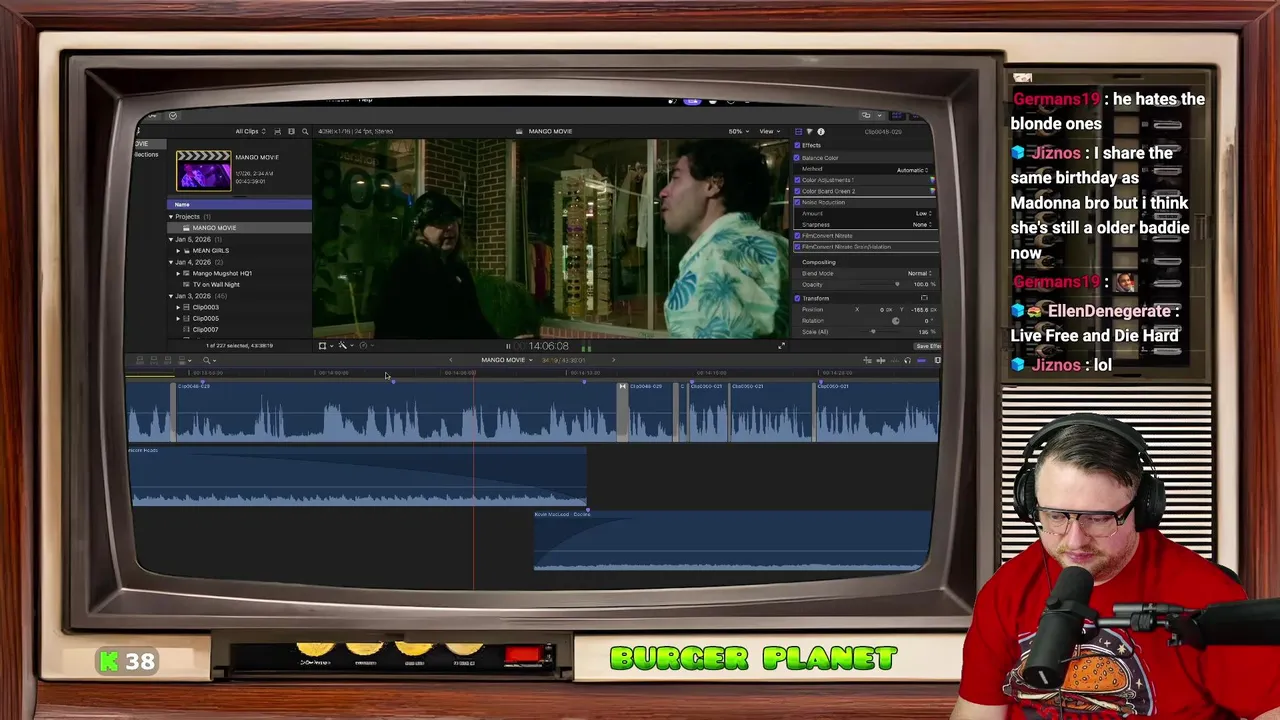Collapse the Projects group triangle

pyautogui.click(x=171, y=217)
